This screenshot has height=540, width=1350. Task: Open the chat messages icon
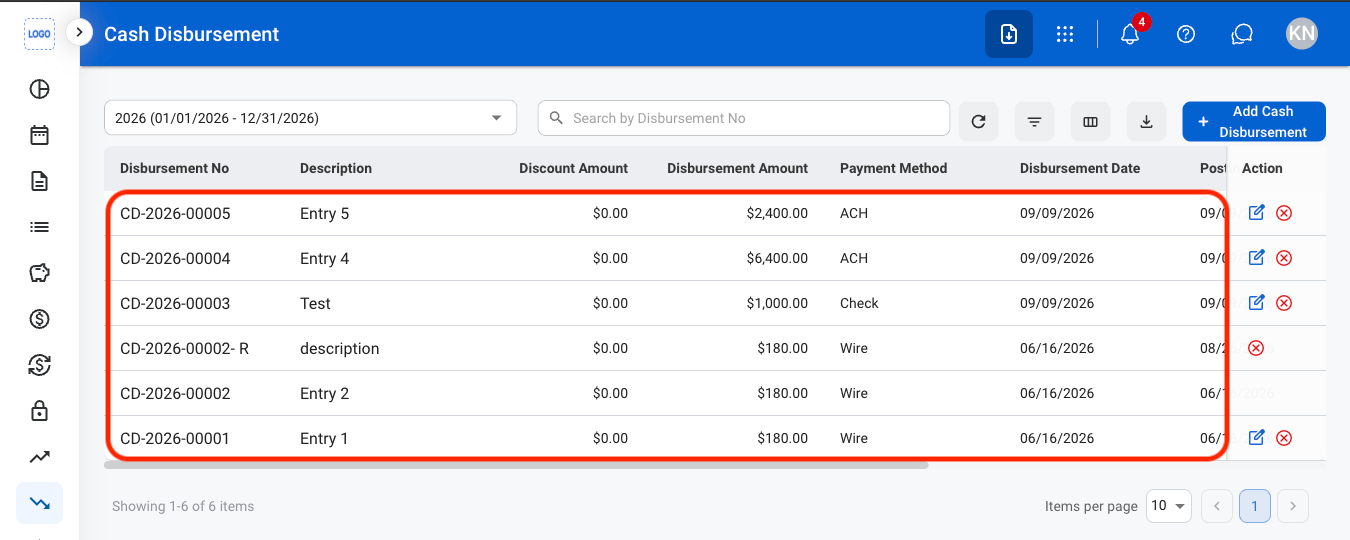coord(1242,34)
